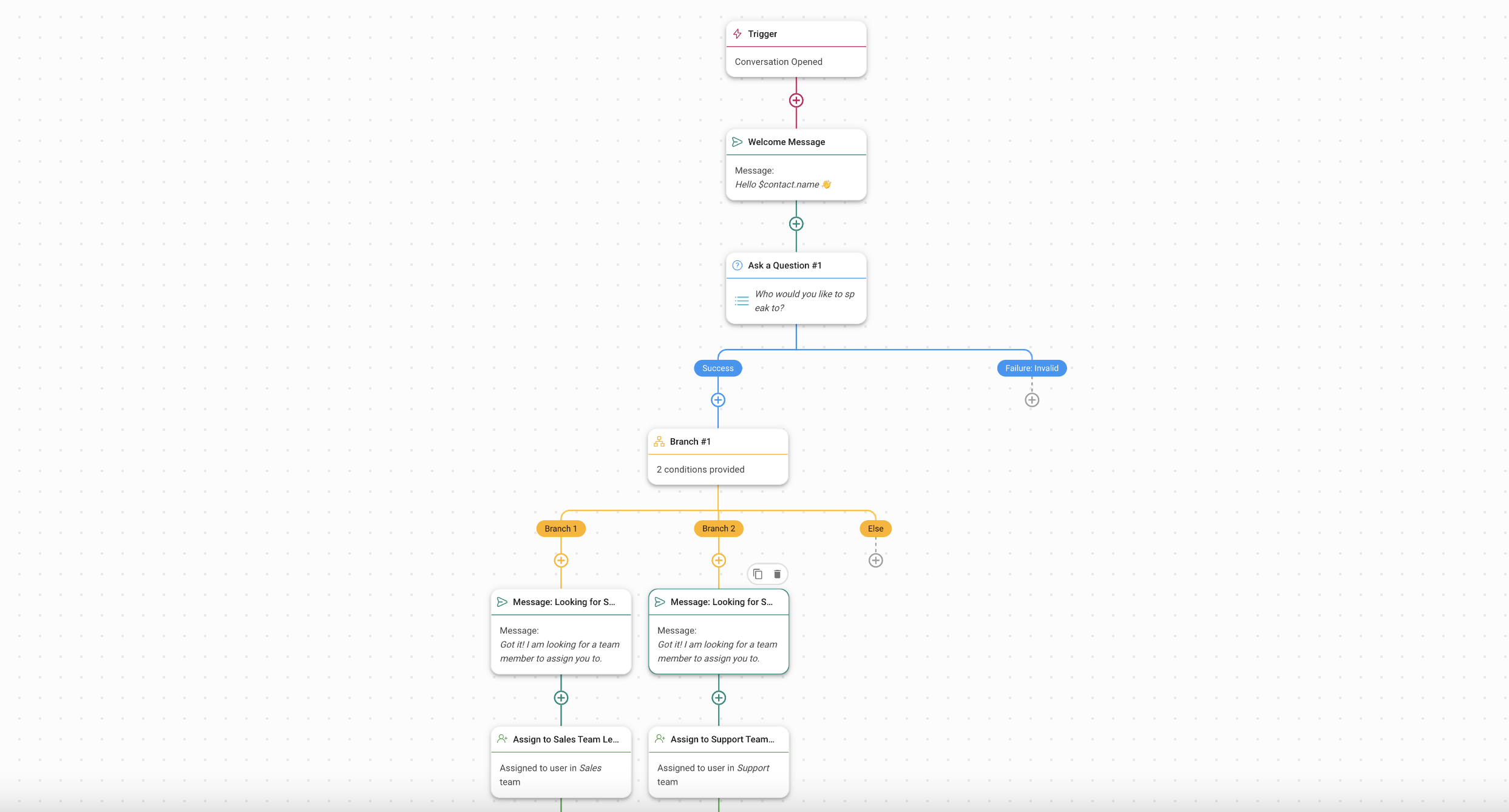This screenshot has width=1509, height=812.
Task: Click the Branch #1 node icon
Action: coord(659,440)
